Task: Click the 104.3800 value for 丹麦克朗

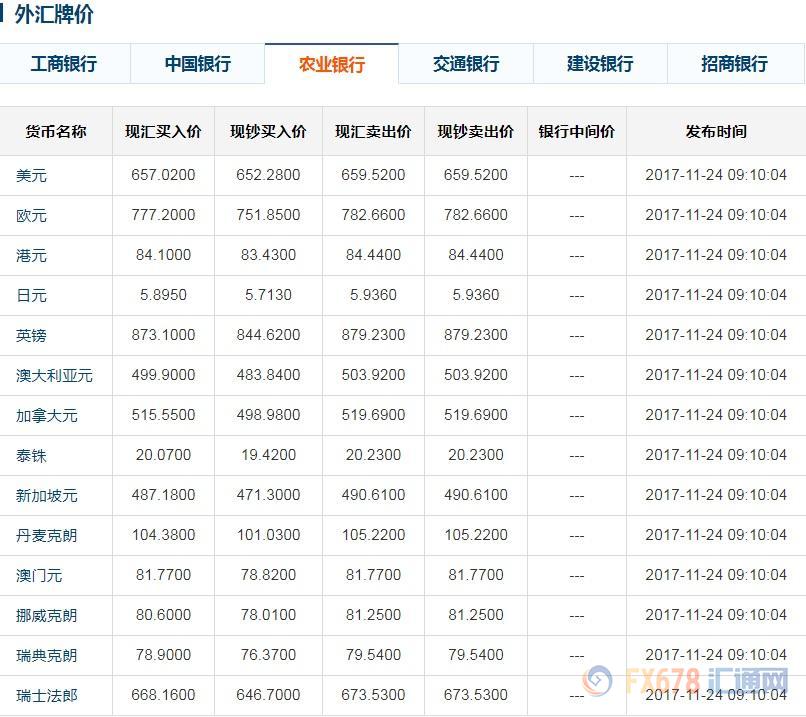Action: [163, 535]
